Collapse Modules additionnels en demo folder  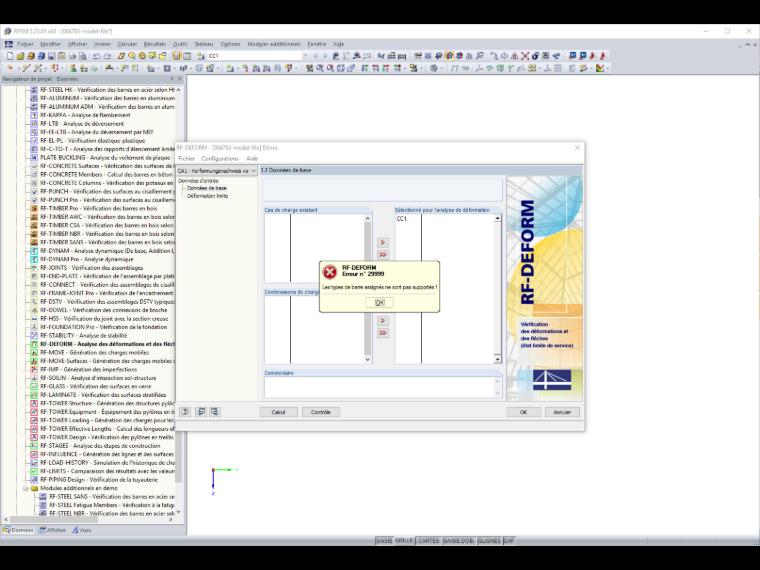(26, 488)
